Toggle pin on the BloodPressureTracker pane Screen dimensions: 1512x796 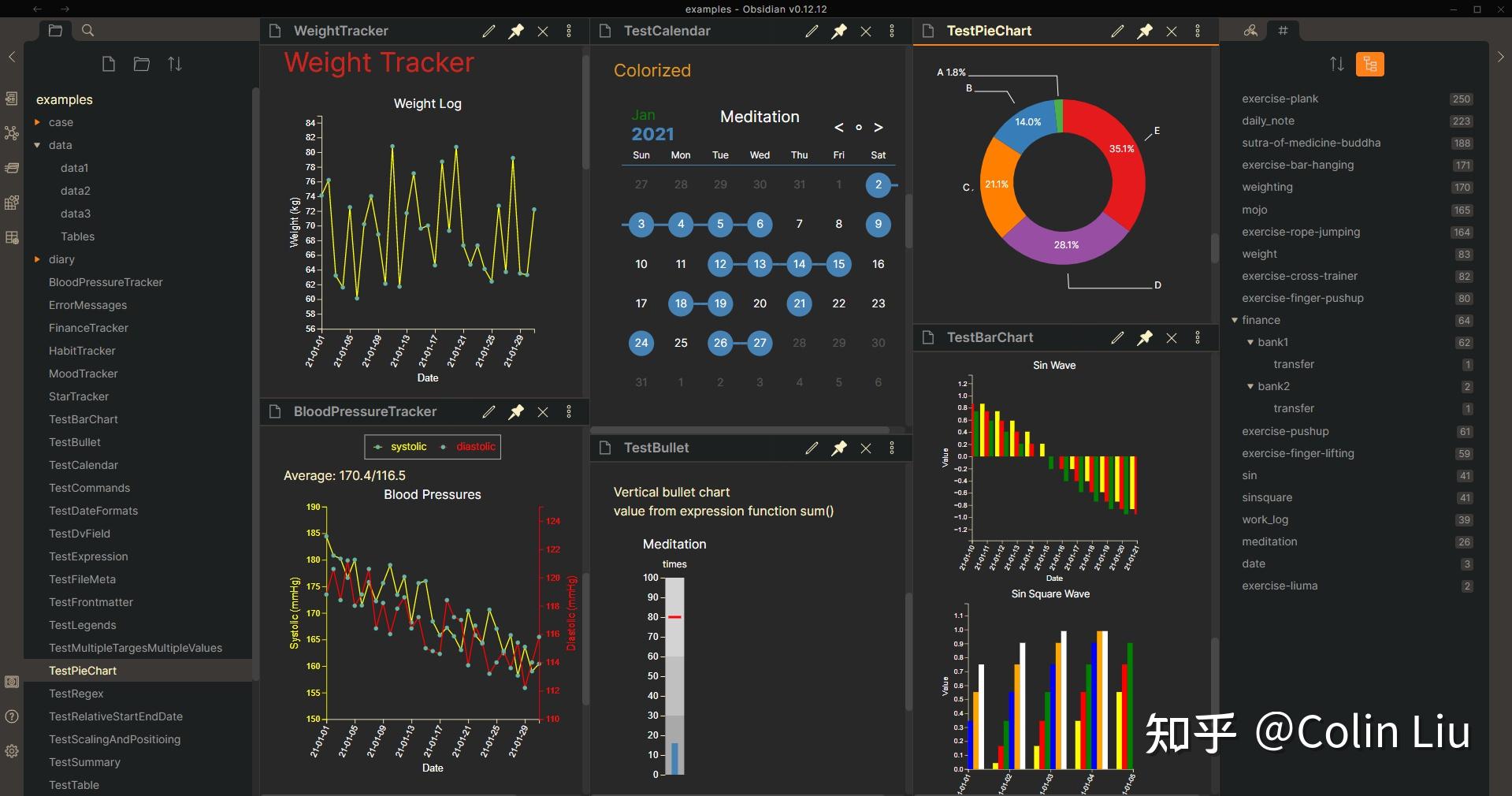click(516, 411)
